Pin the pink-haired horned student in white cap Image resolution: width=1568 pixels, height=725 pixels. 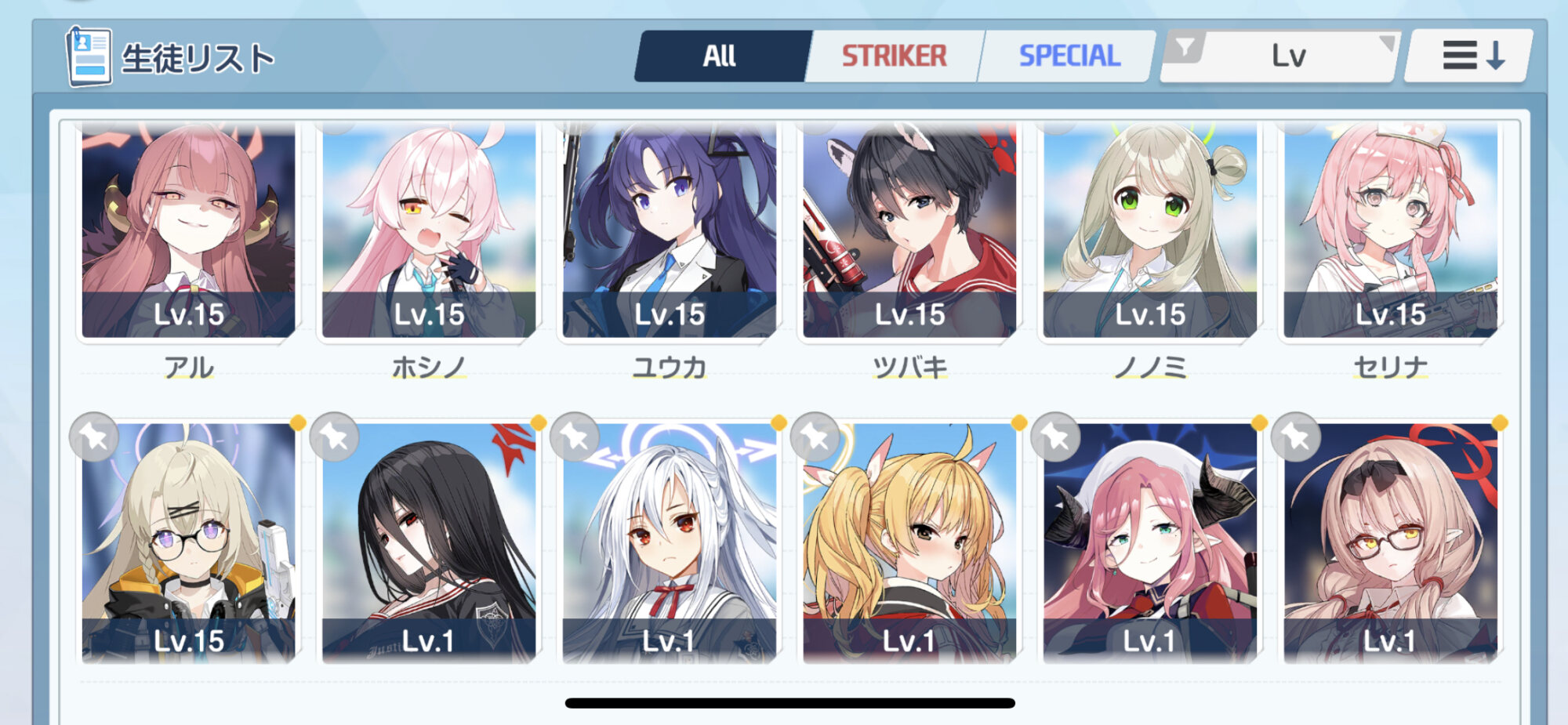click(x=1055, y=437)
